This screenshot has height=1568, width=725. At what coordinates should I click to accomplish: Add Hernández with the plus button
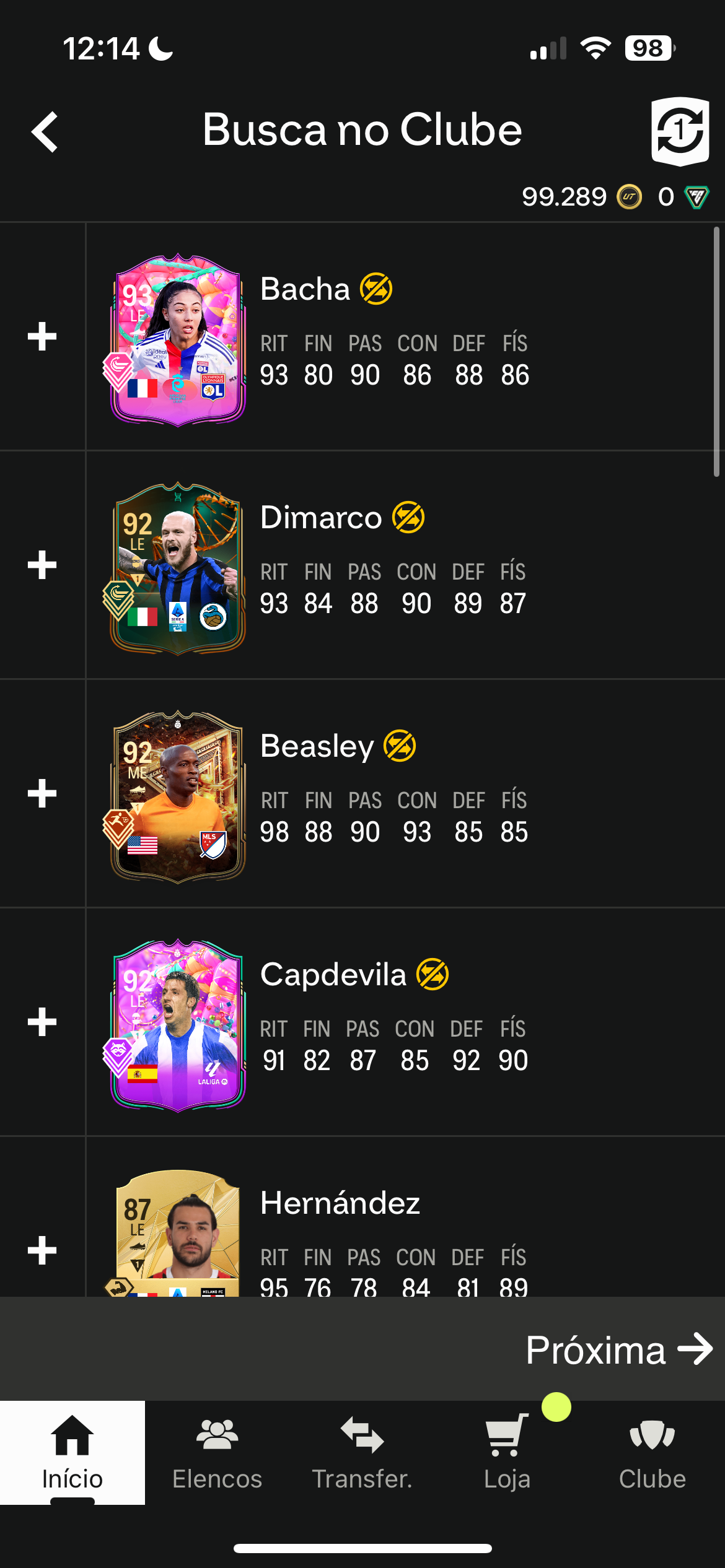click(42, 1250)
